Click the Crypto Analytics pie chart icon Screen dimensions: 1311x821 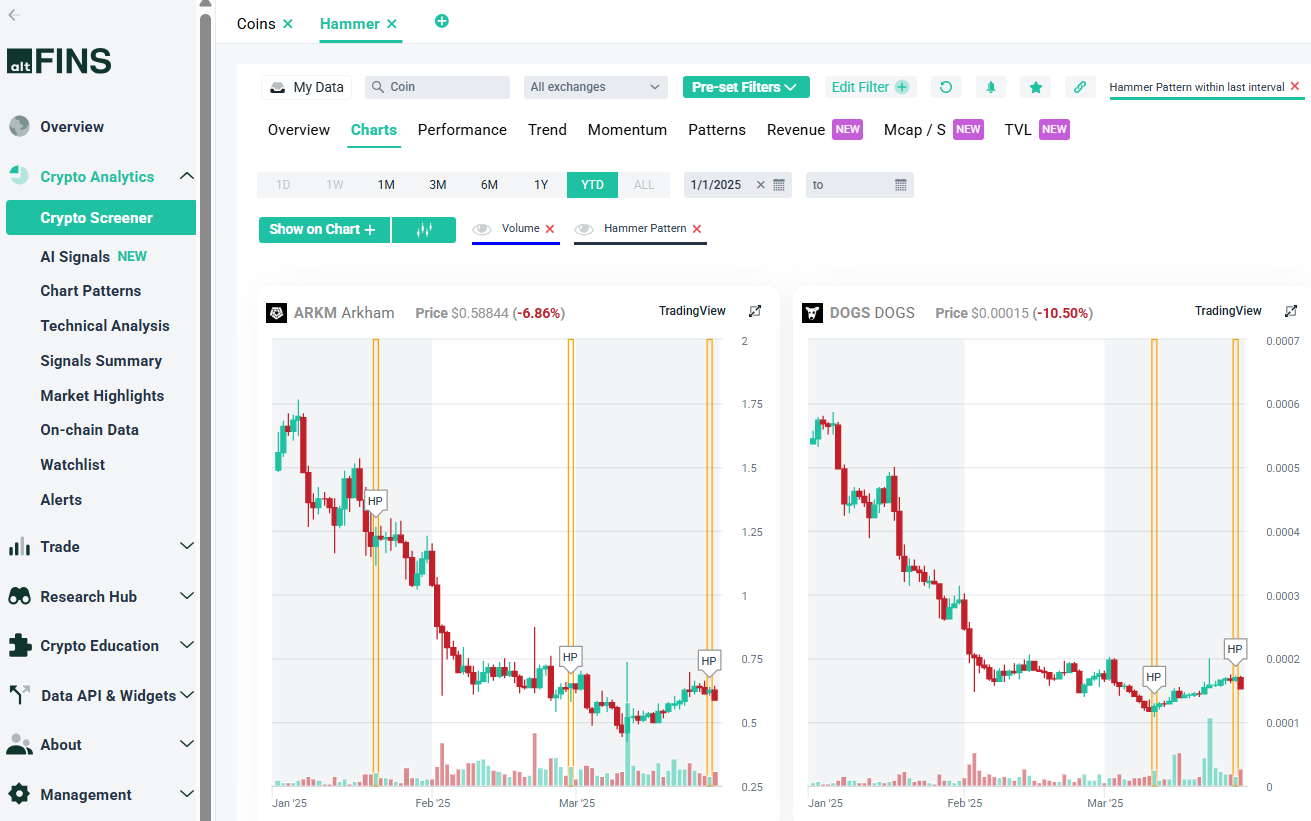point(19,176)
